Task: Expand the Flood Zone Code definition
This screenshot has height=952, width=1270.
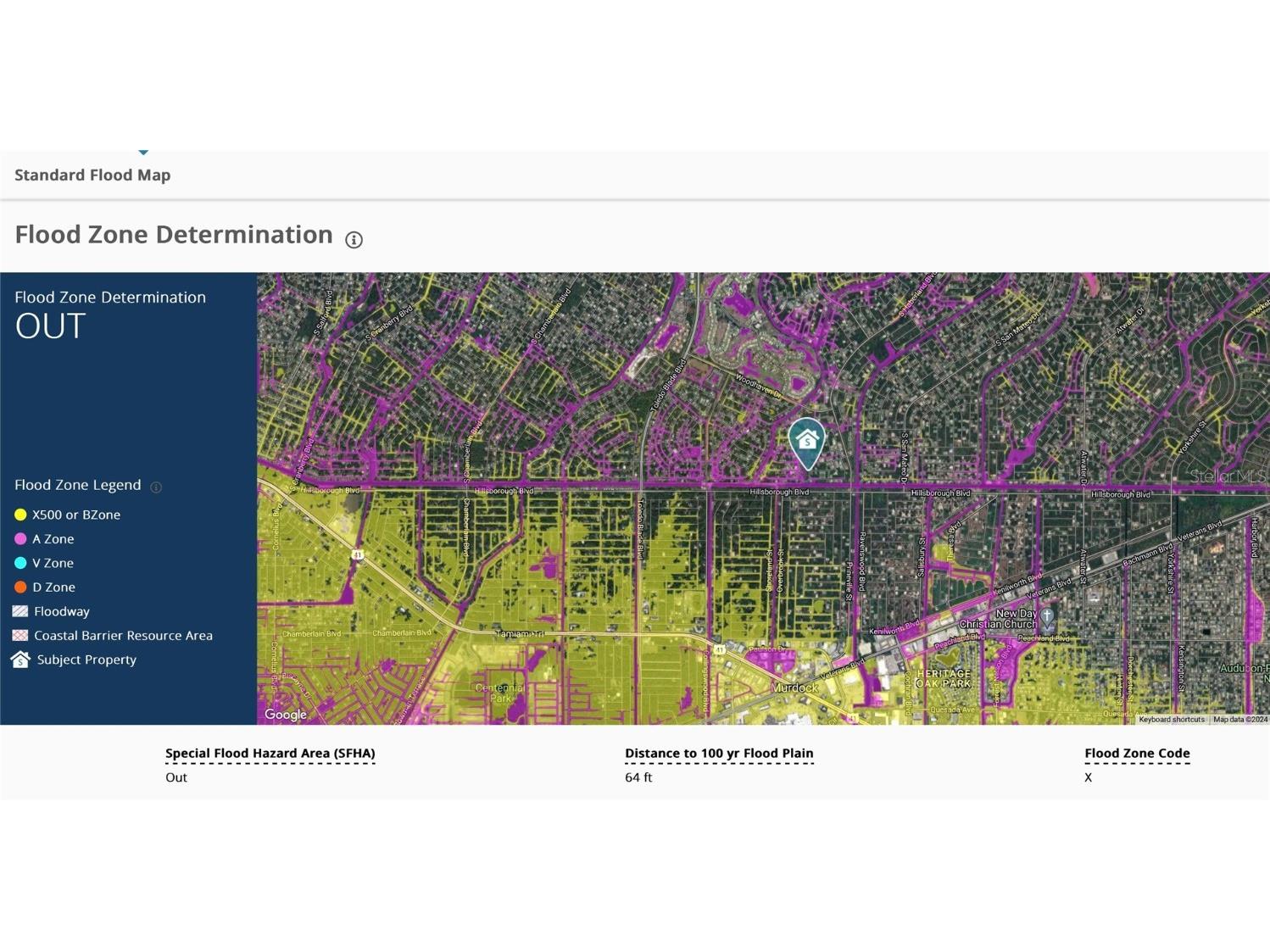Action: pos(1137,753)
